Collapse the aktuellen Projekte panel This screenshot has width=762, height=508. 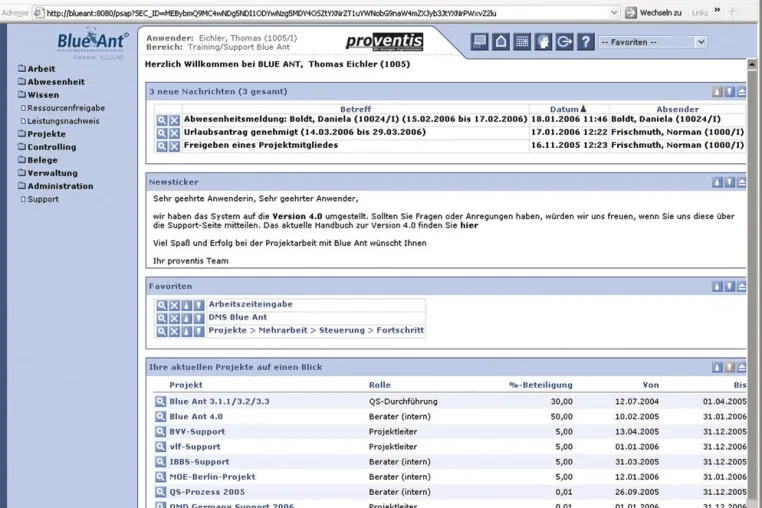click(x=742, y=368)
